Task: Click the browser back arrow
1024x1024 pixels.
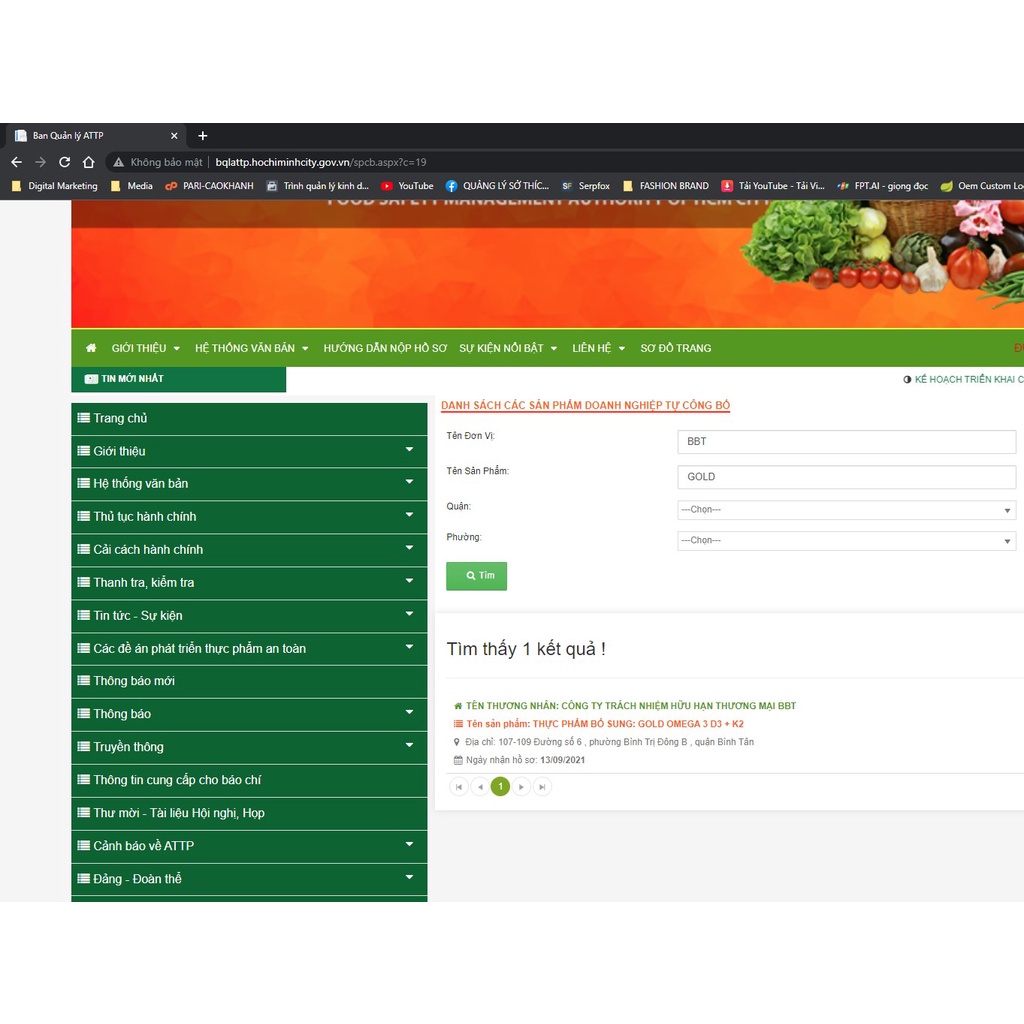Action: [16, 162]
